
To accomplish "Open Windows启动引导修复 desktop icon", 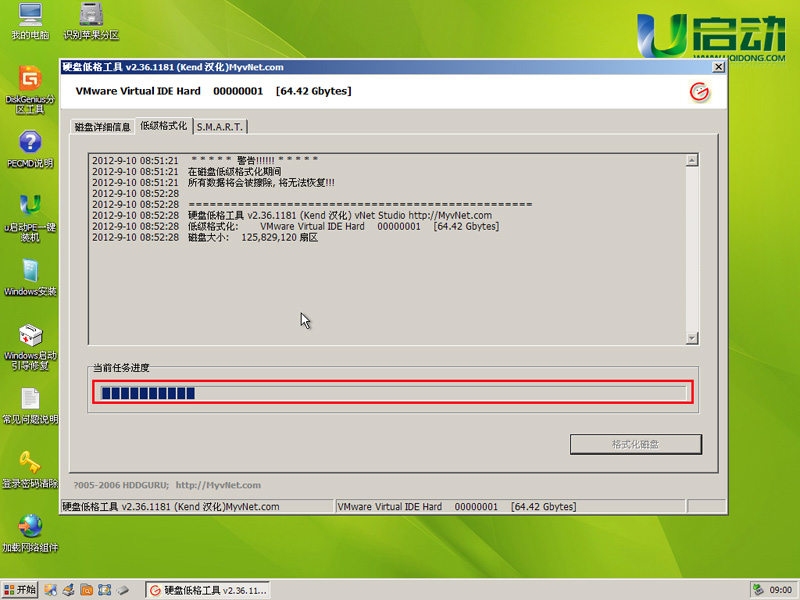I will tap(30, 346).
